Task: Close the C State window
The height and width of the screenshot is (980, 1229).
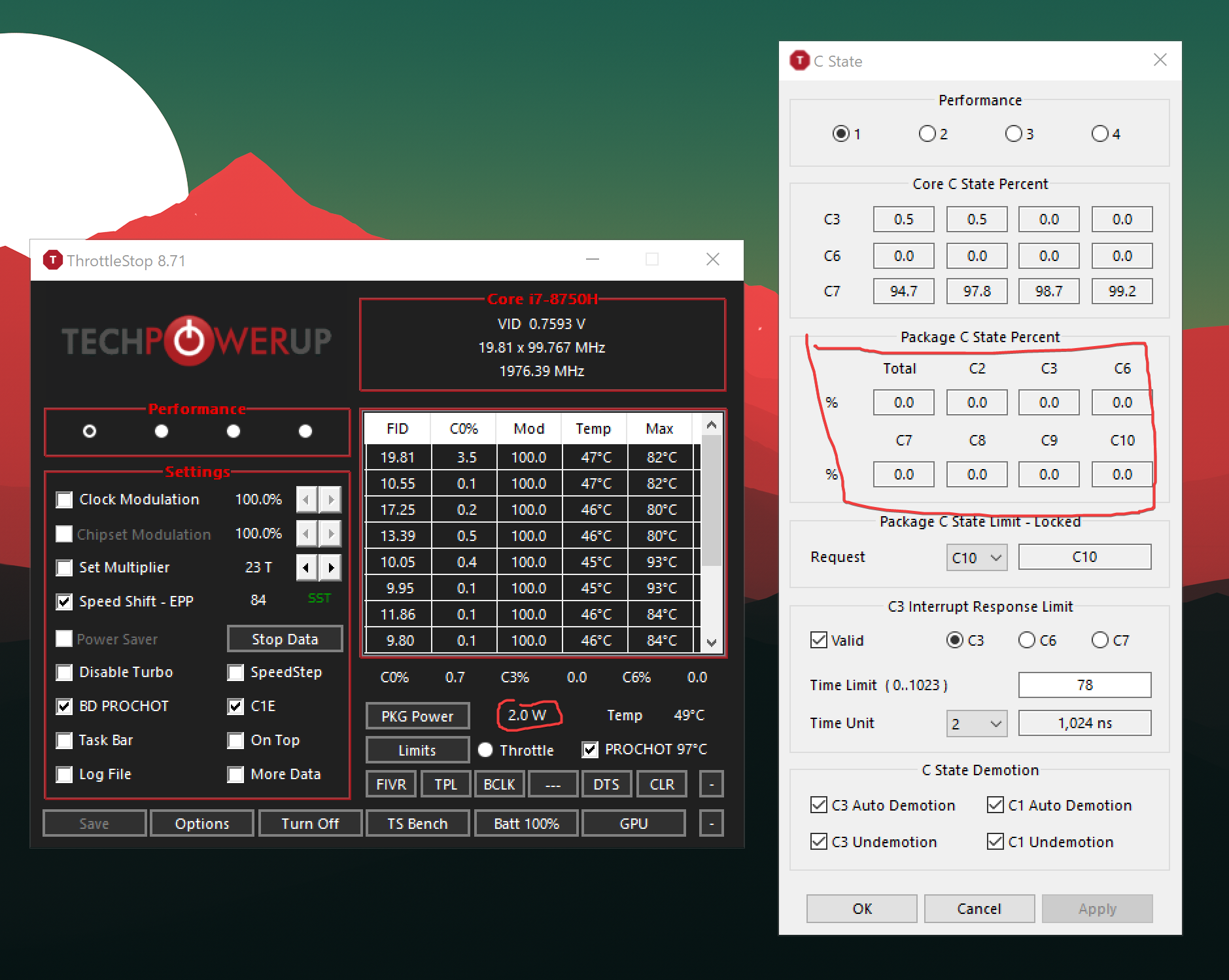Action: pos(1160,60)
